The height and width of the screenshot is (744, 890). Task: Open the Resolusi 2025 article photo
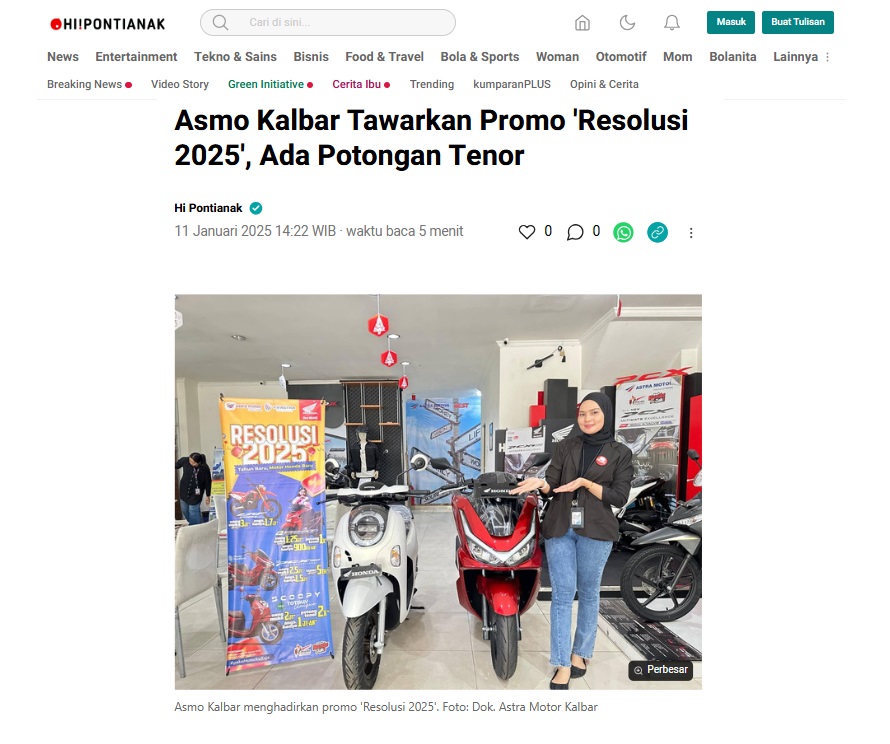click(438, 491)
